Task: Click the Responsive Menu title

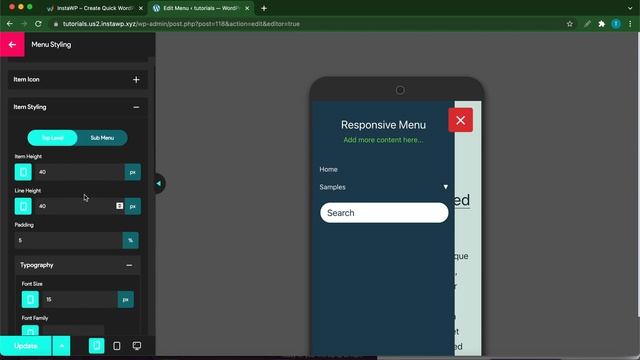Action: click(x=383, y=125)
